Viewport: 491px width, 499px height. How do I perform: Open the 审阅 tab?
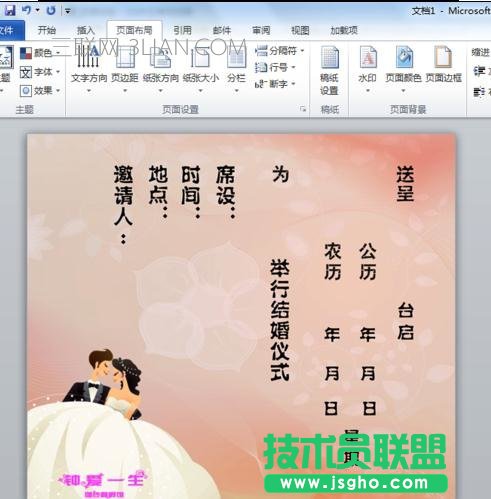point(261,31)
